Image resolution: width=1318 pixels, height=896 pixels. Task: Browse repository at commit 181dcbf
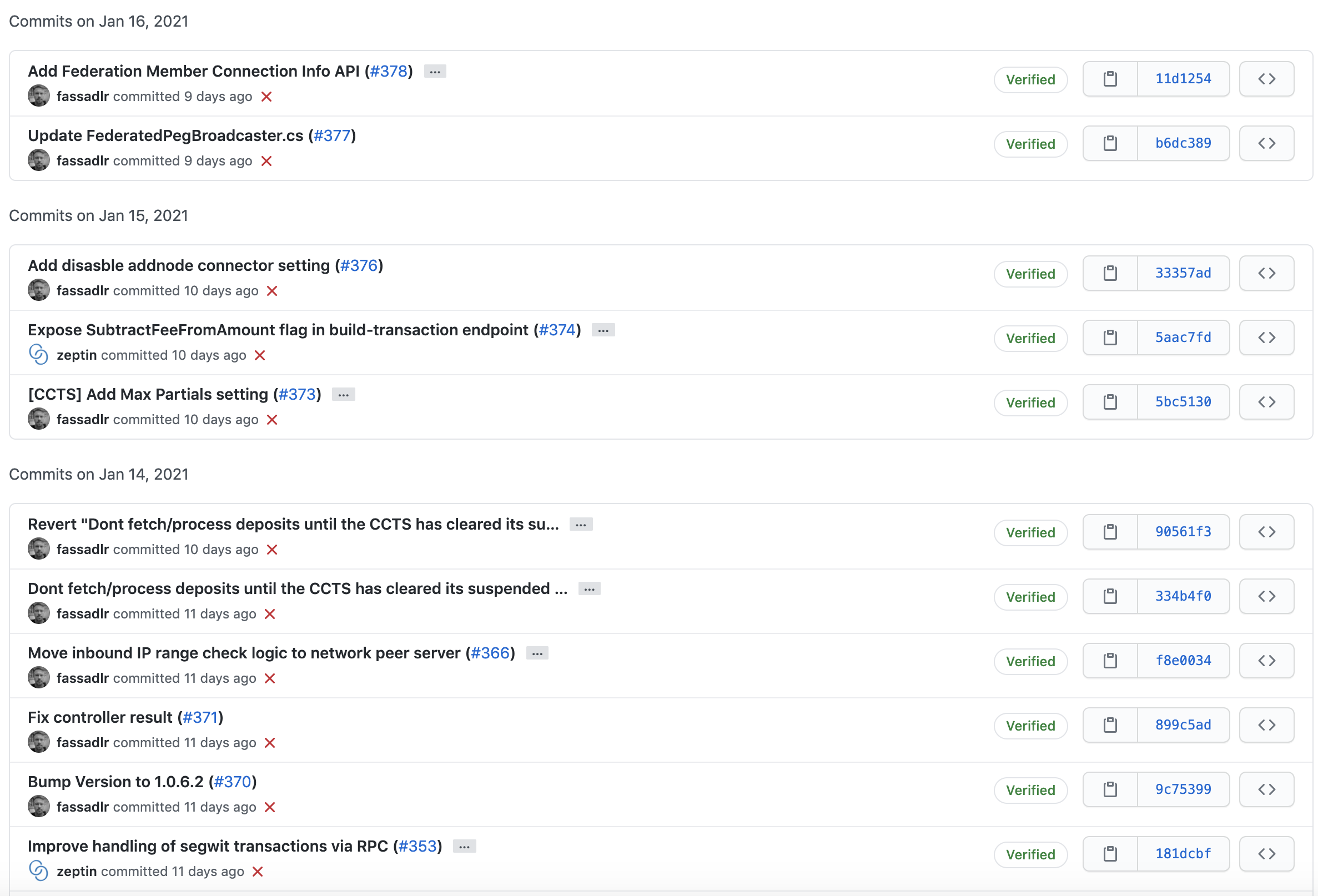1266,853
